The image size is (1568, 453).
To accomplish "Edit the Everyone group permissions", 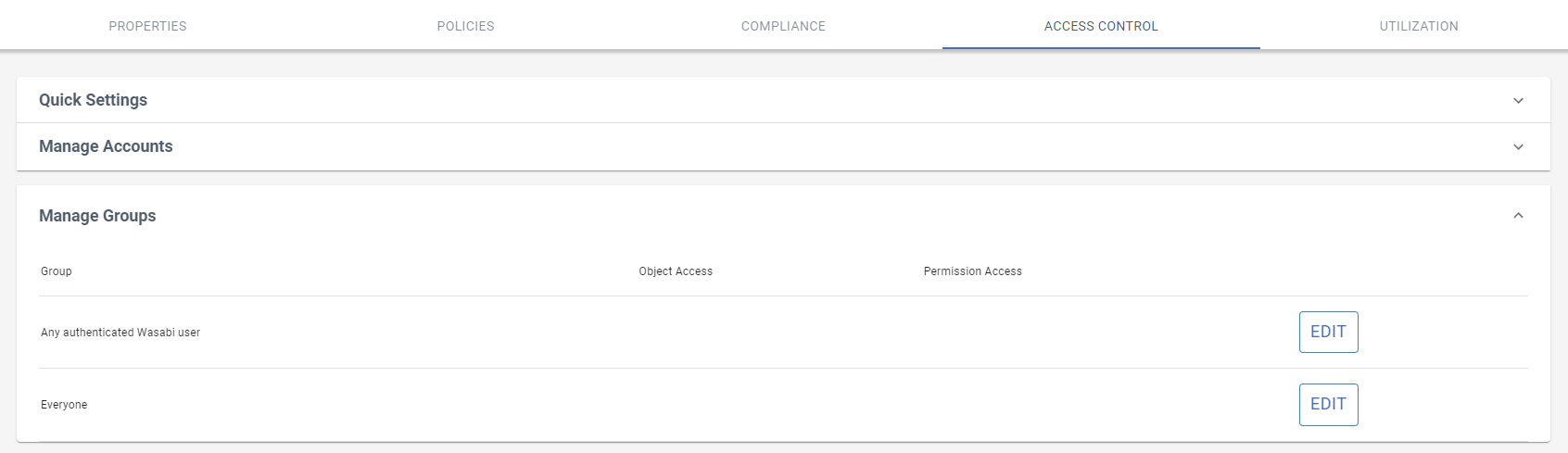I will tap(1328, 404).
